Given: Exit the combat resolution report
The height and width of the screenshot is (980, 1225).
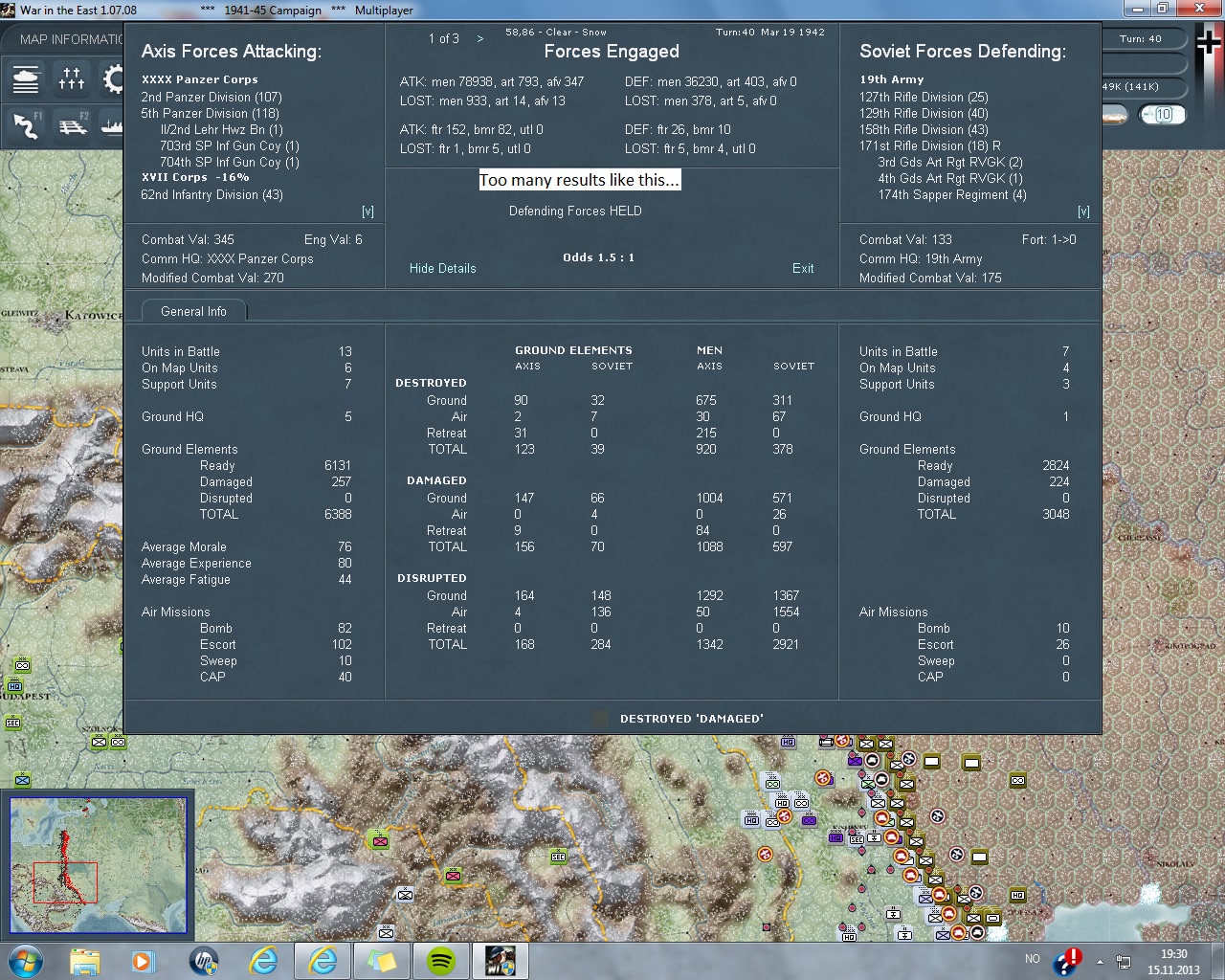Looking at the screenshot, I should pyautogui.click(x=803, y=269).
